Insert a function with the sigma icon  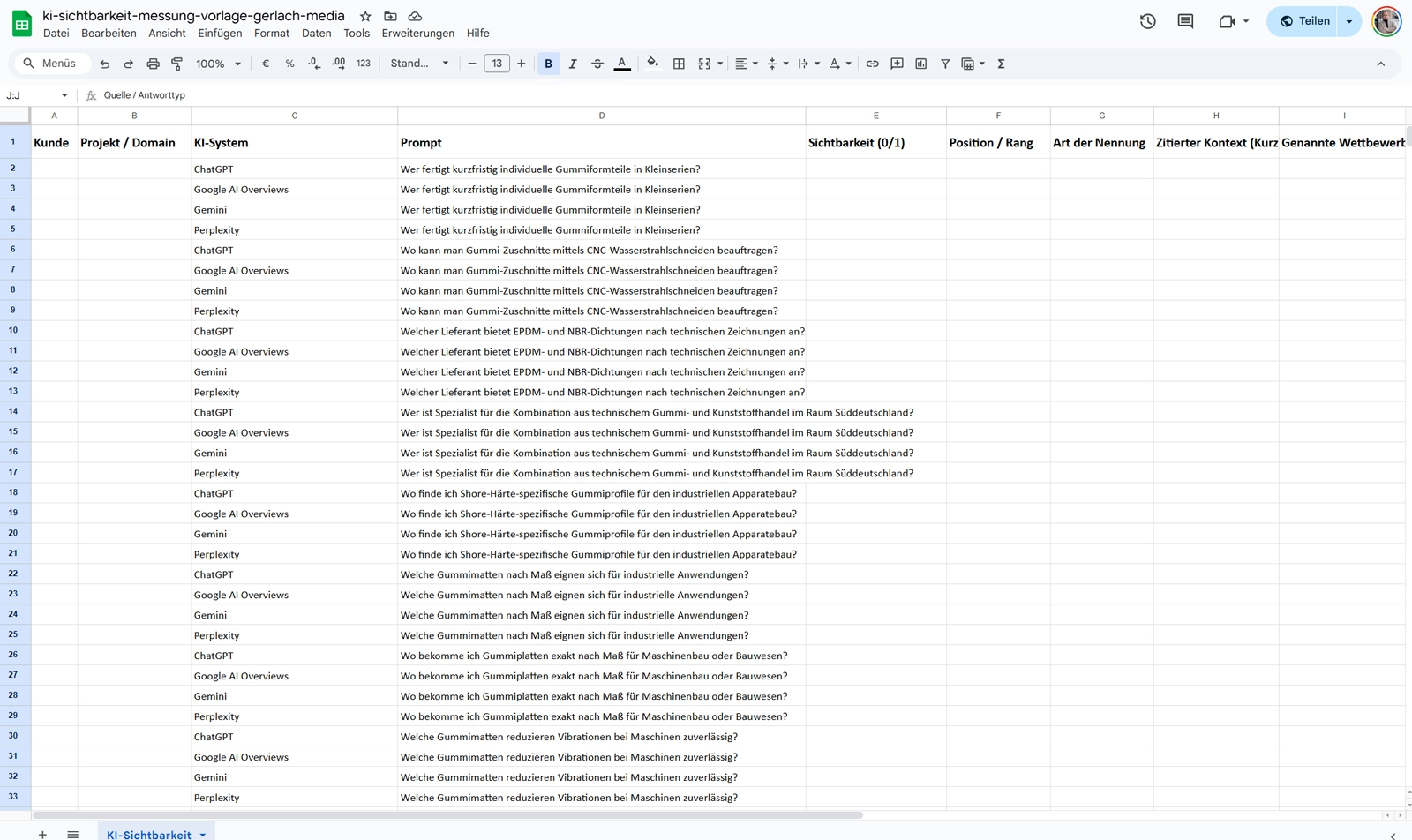pos(1001,64)
